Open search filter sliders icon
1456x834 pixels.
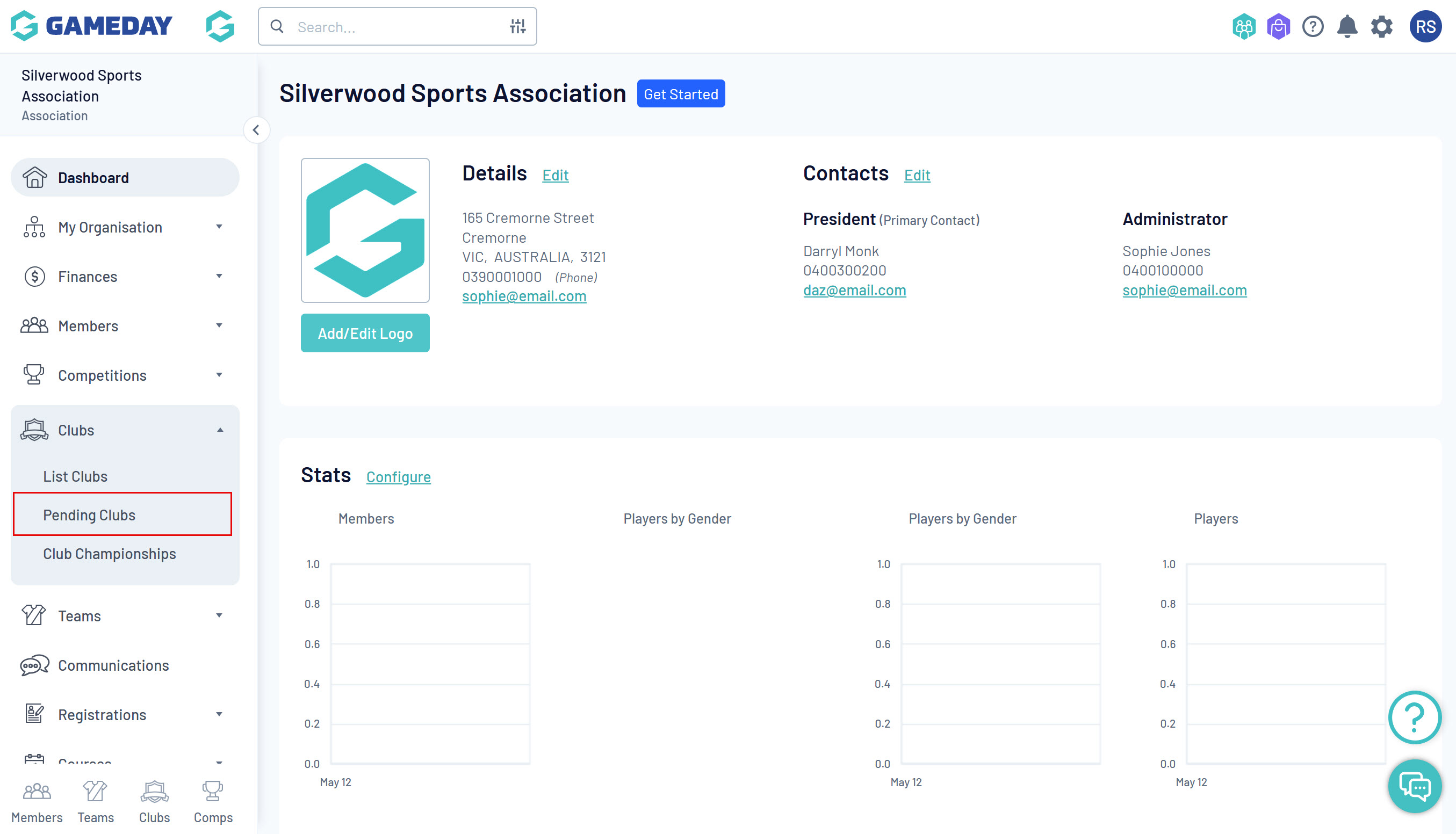coord(517,26)
